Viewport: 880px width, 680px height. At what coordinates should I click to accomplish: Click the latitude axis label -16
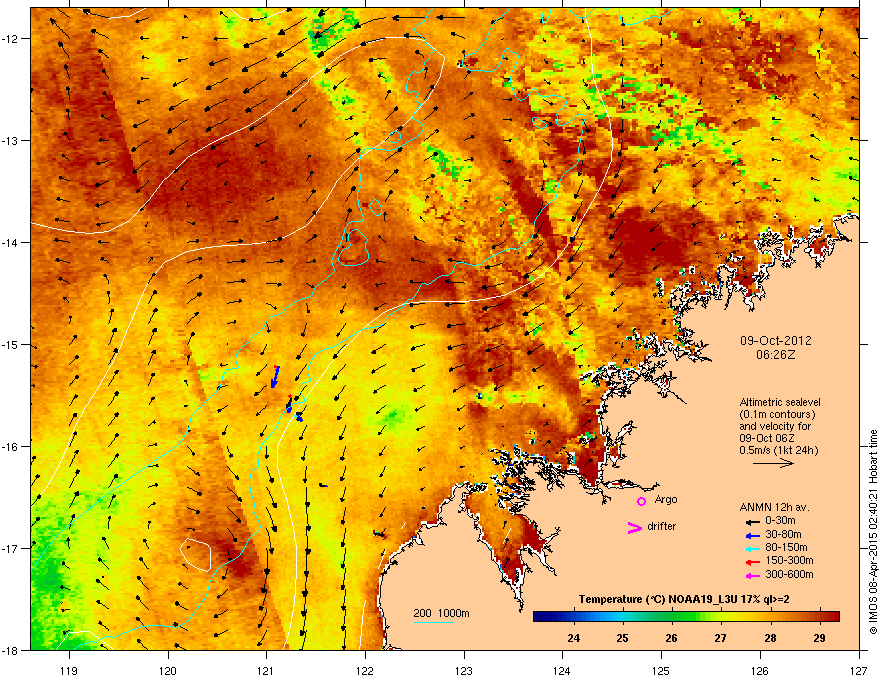pos(11,447)
